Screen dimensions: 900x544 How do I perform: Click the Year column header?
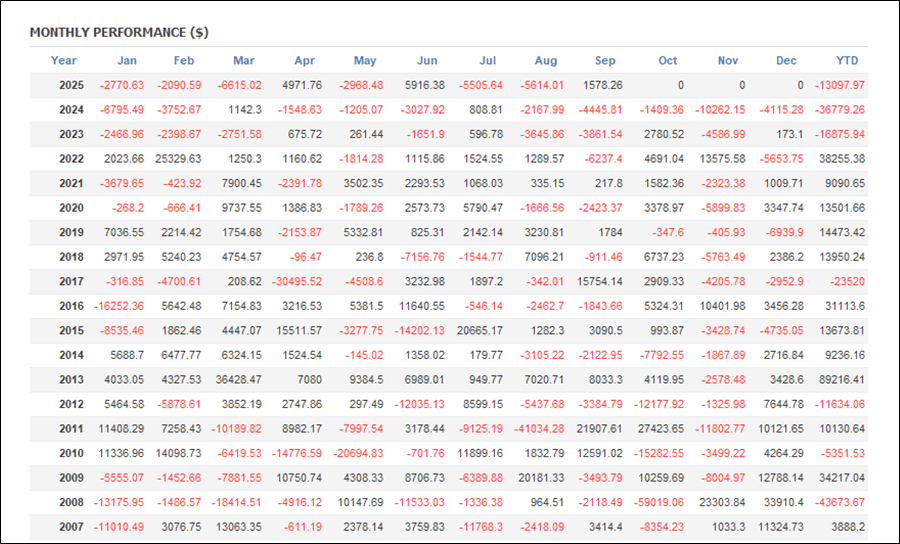[x=64, y=61]
